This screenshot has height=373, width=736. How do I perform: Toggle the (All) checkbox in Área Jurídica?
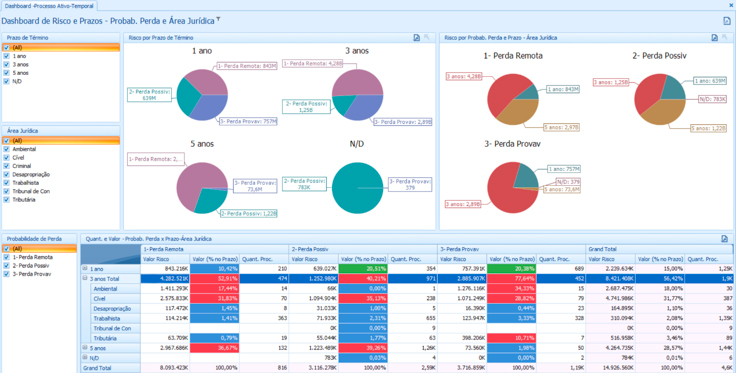(7, 141)
